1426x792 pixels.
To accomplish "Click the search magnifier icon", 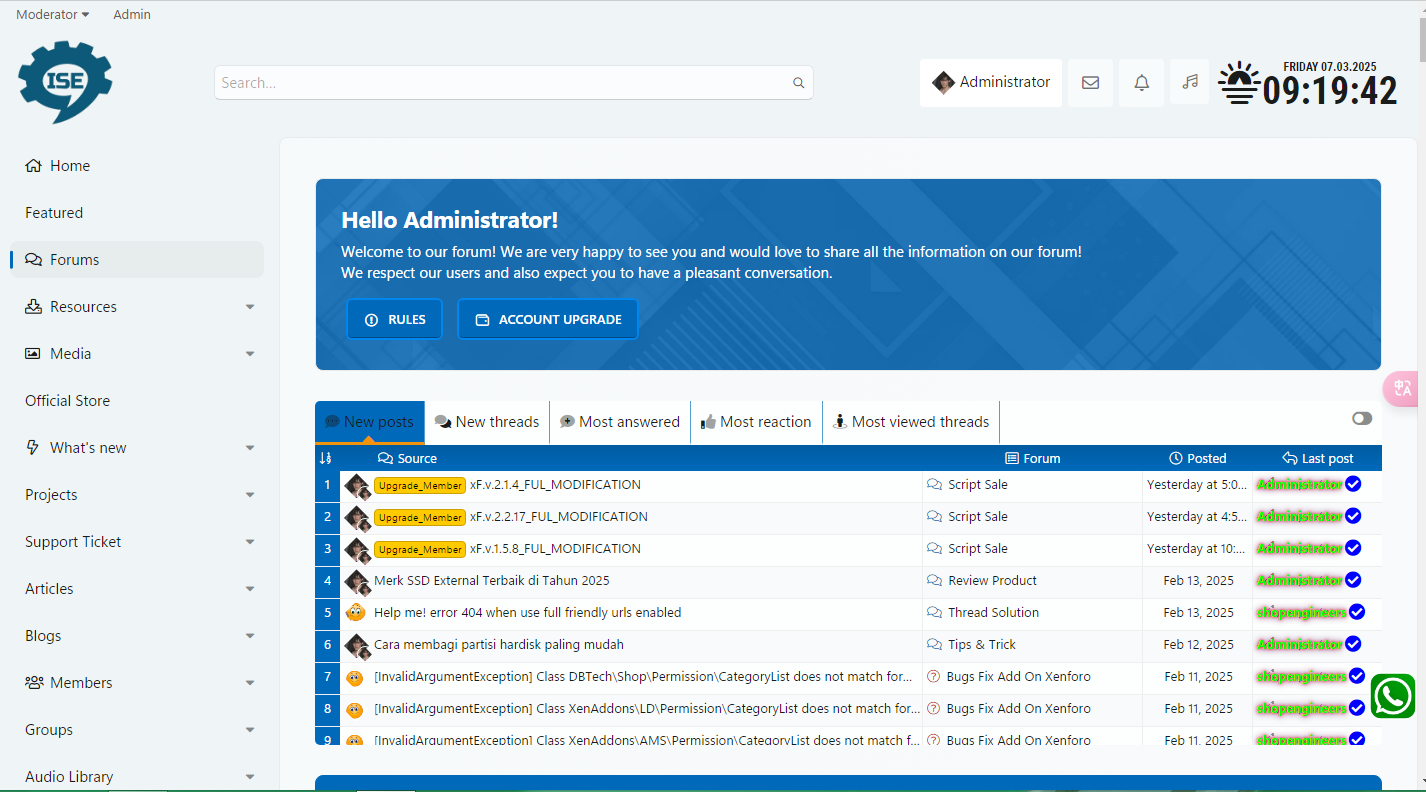I will pos(798,83).
